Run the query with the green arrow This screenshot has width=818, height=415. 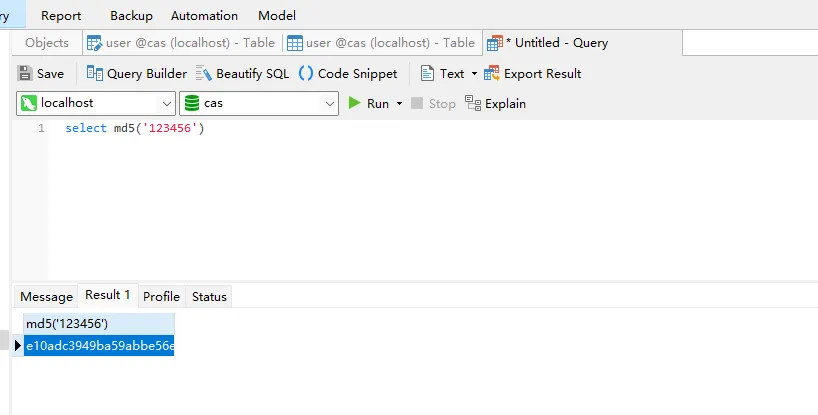point(354,103)
